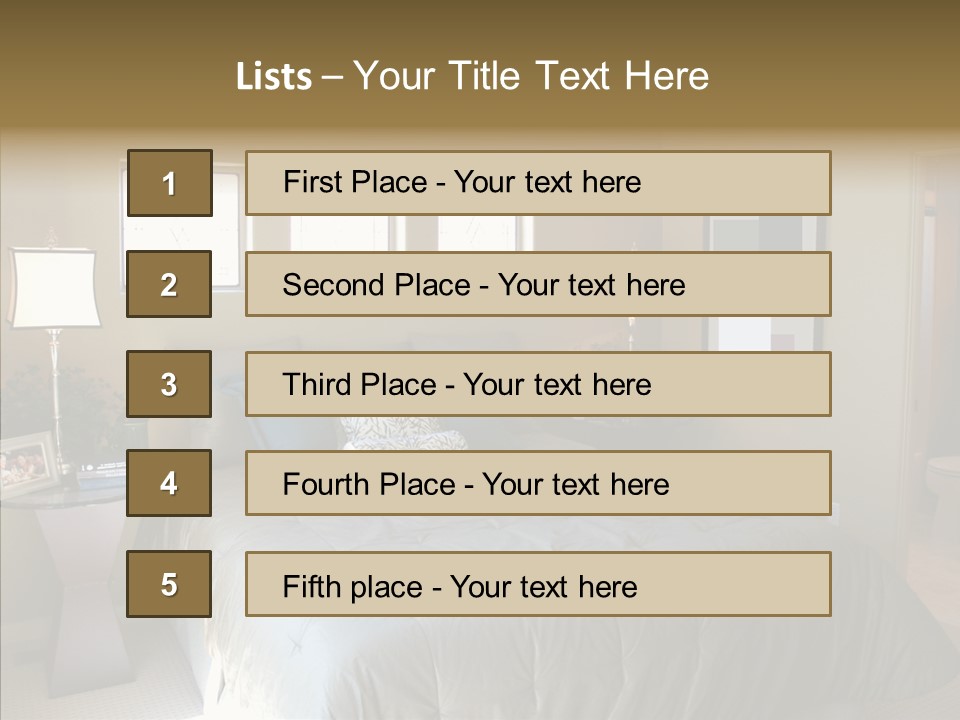Click the number 1 box
This screenshot has height=720, width=960.
pyautogui.click(x=169, y=183)
